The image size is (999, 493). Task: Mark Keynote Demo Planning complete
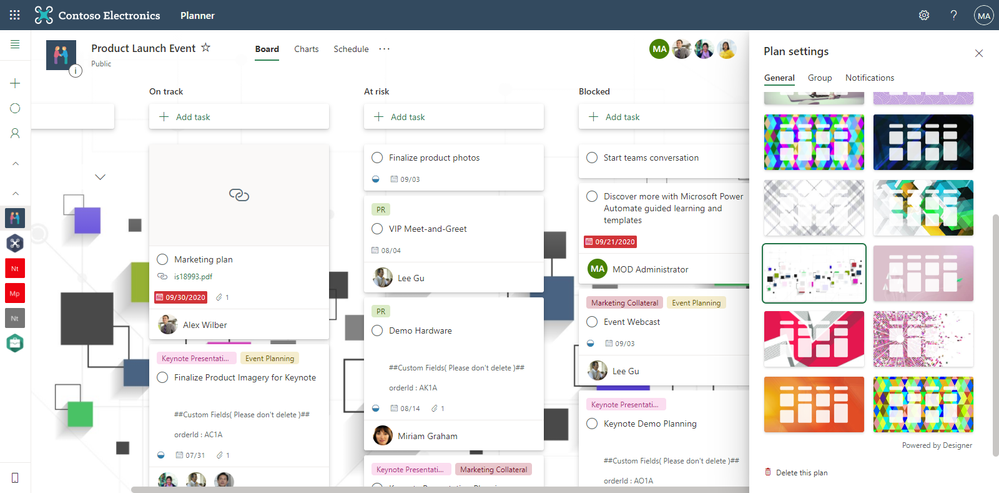[591, 424]
